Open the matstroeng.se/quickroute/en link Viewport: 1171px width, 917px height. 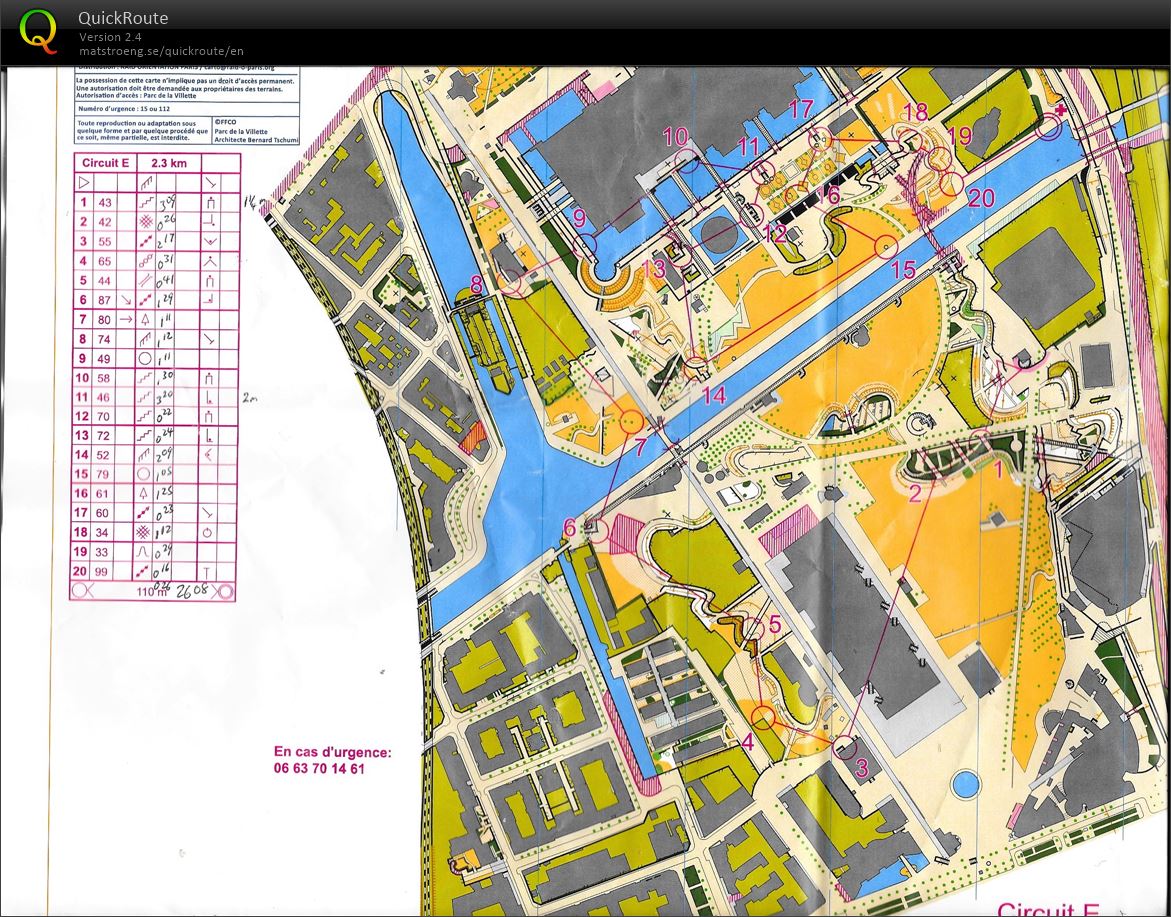[161, 51]
